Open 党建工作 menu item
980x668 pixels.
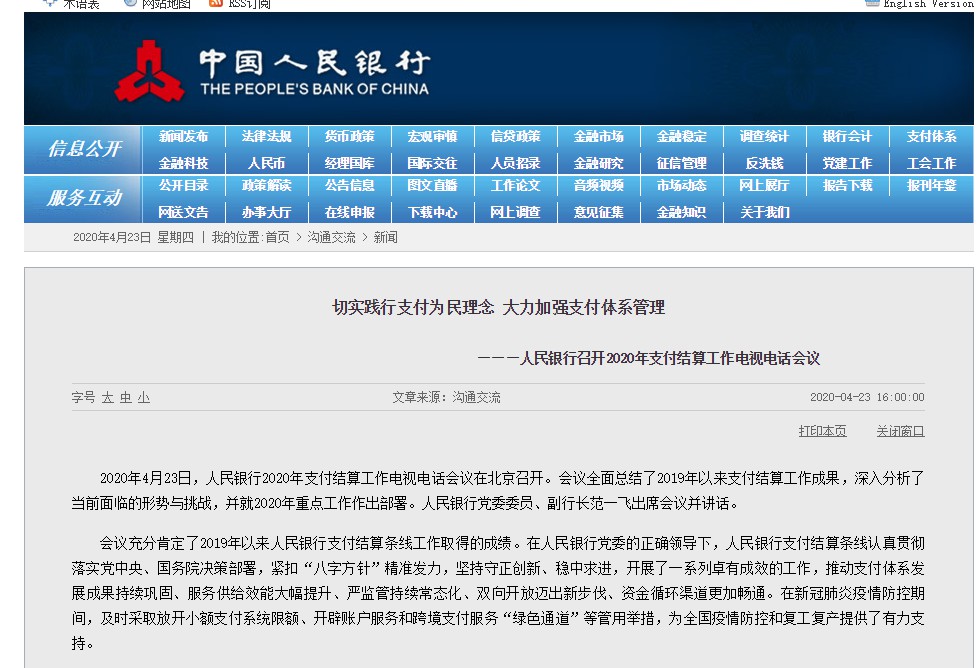[x=848, y=163]
